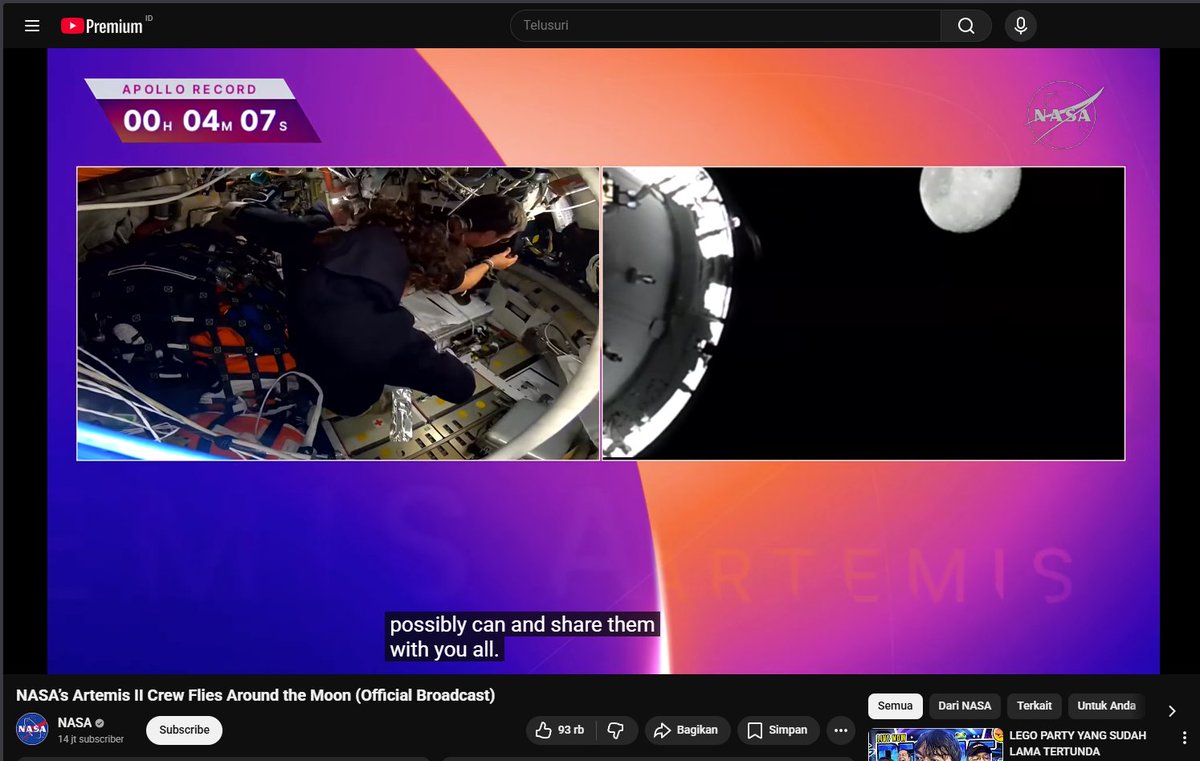
Task: Dislike the video with thumbs down
Action: pos(616,730)
